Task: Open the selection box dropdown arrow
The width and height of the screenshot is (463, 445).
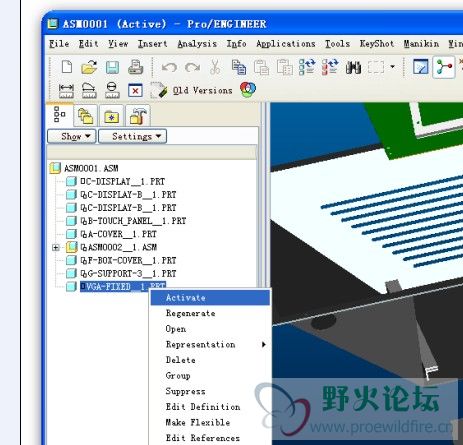Action: [x=392, y=67]
